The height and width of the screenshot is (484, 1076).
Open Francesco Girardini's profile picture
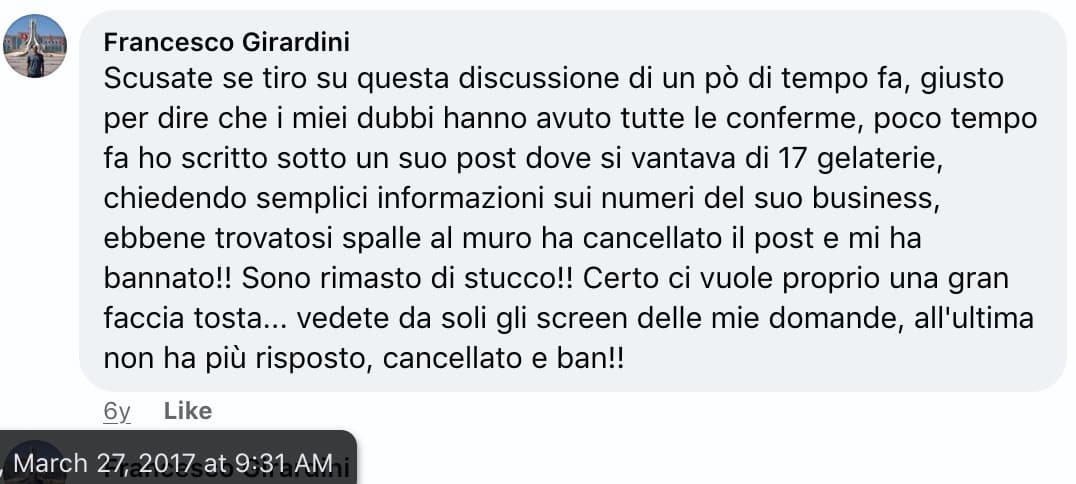click(35, 46)
